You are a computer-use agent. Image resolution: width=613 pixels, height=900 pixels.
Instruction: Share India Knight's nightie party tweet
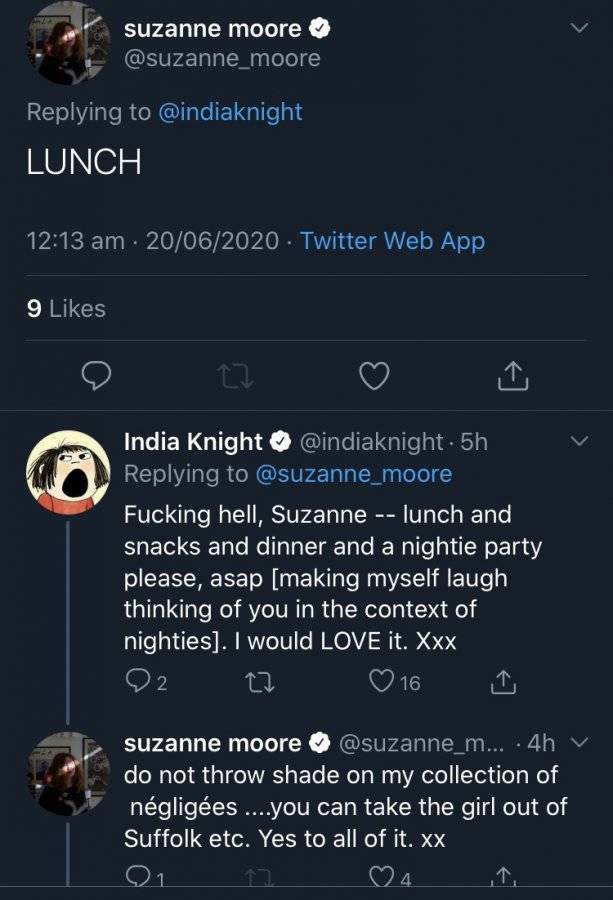coord(503,681)
